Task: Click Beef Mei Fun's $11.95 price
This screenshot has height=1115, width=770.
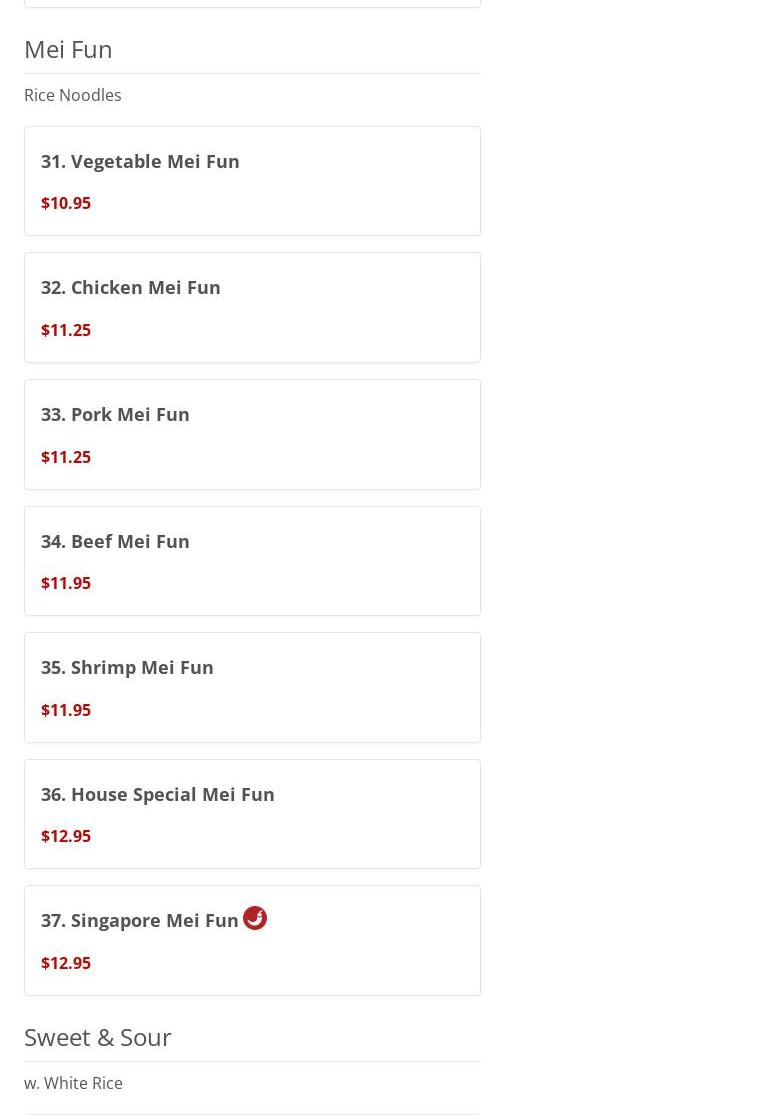Action: [x=66, y=583]
